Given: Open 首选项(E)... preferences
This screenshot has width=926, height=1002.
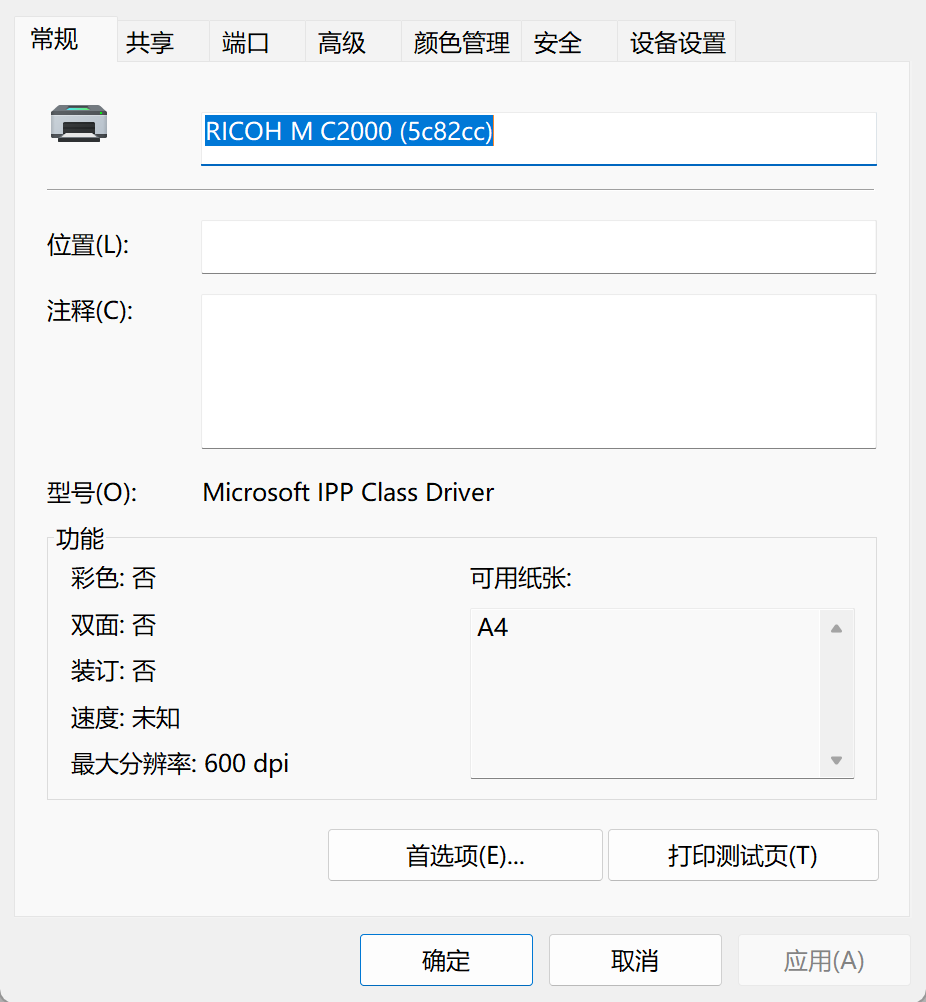Looking at the screenshot, I should click(x=465, y=855).
